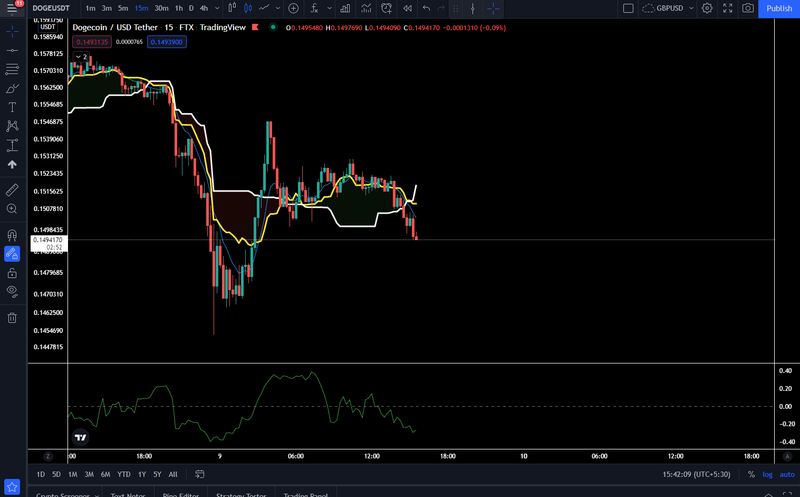Expand the timeframe interval dropdown
Image resolution: width=800 pixels, height=497 pixels.
point(217,8)
